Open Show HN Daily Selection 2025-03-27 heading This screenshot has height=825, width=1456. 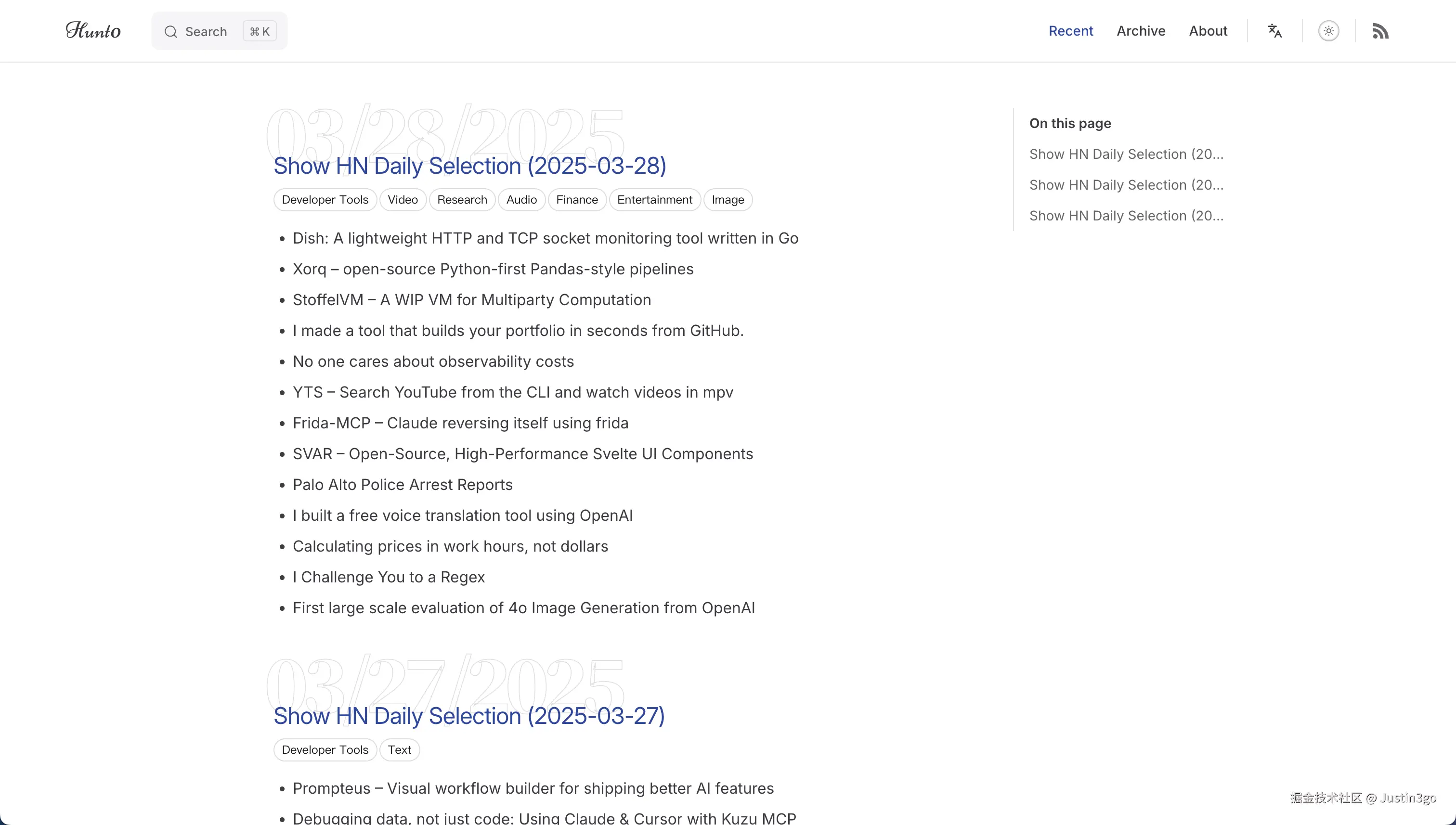[x=468, y=716]
